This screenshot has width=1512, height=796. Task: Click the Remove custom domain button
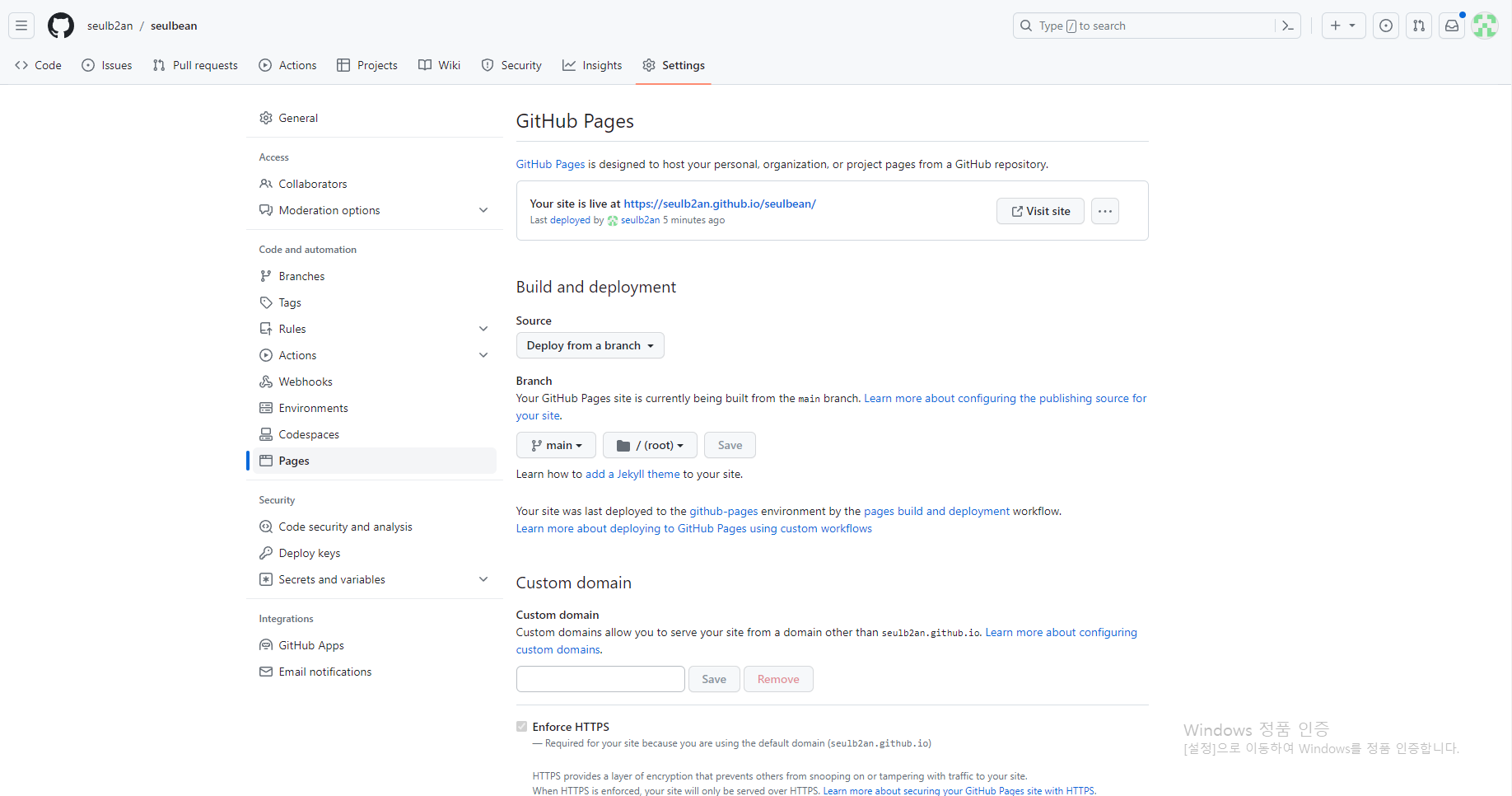778,679
